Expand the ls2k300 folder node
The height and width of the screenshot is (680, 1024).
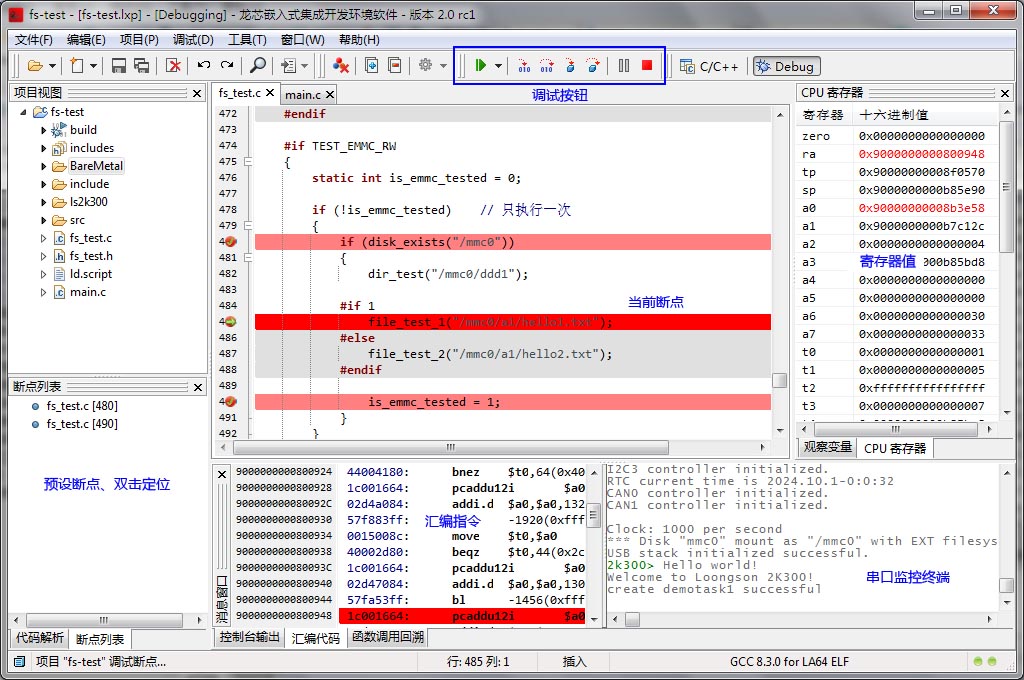(x=44, y=202)
